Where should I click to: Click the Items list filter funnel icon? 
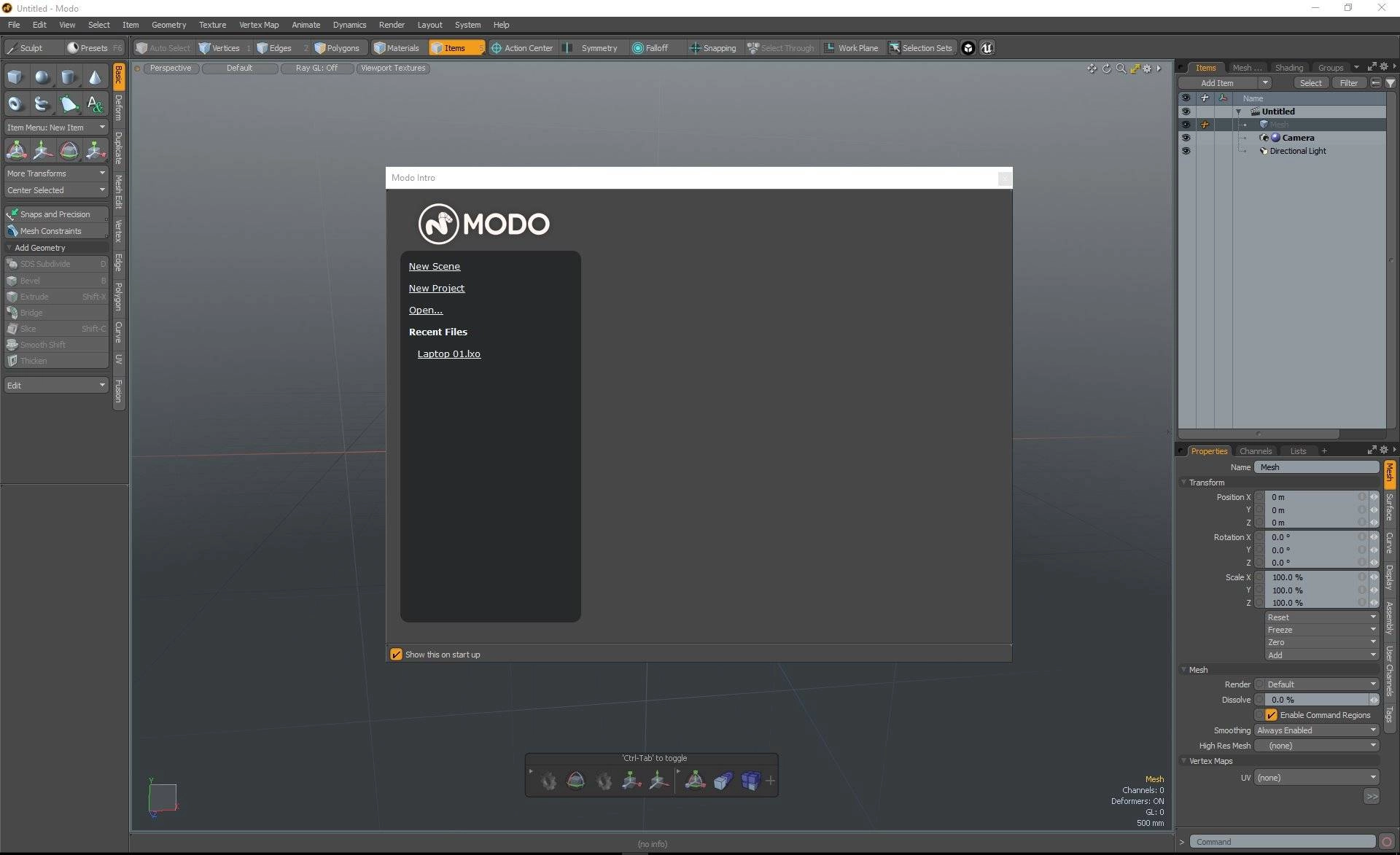pos(1391,83)
